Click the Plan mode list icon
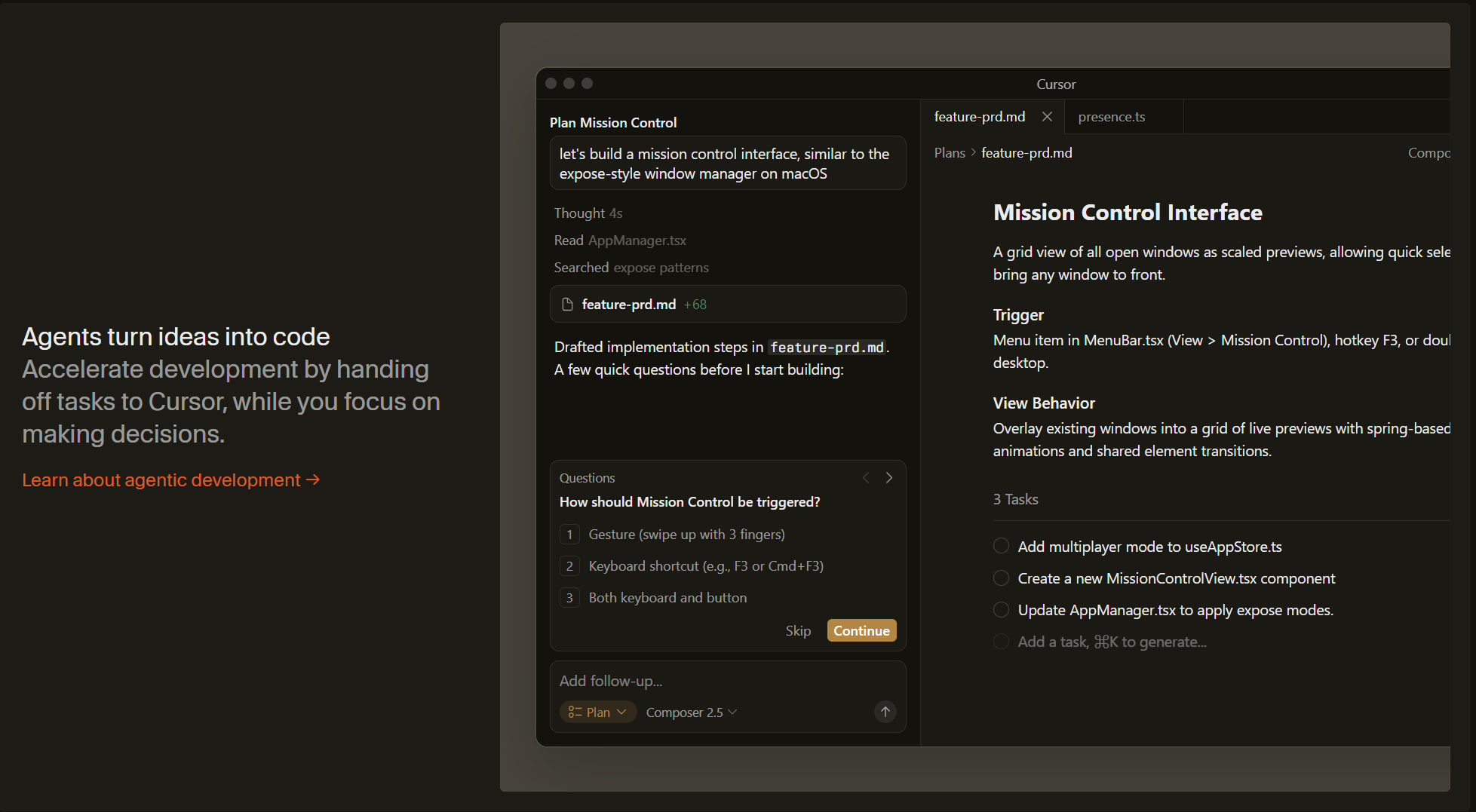Viewport: 1476px width, 812px height. click(x=575, y=712)
